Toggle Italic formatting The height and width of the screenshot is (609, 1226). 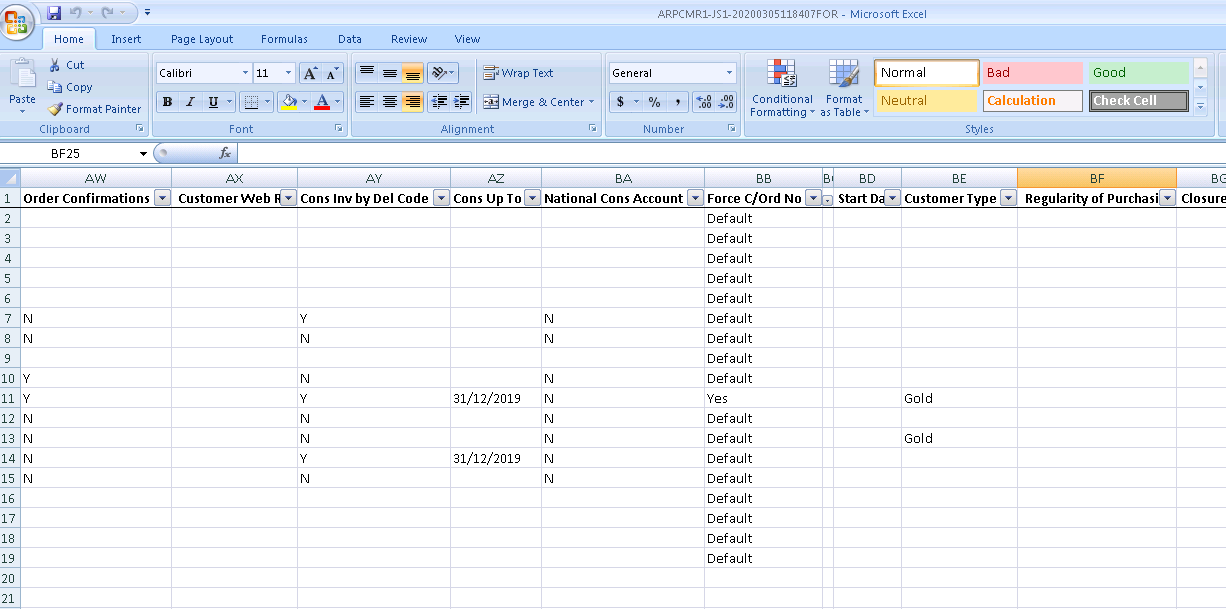pos(190,102)
